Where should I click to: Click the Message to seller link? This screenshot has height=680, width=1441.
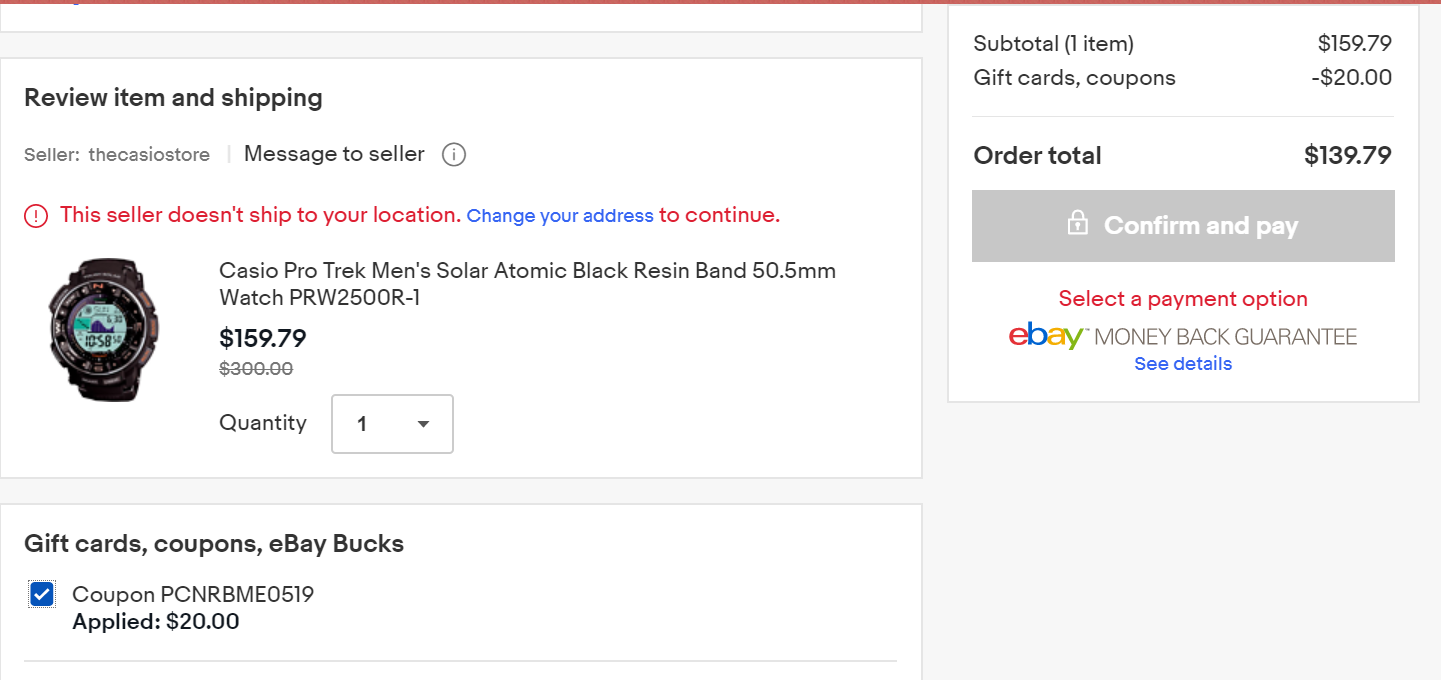pos(334,154)
